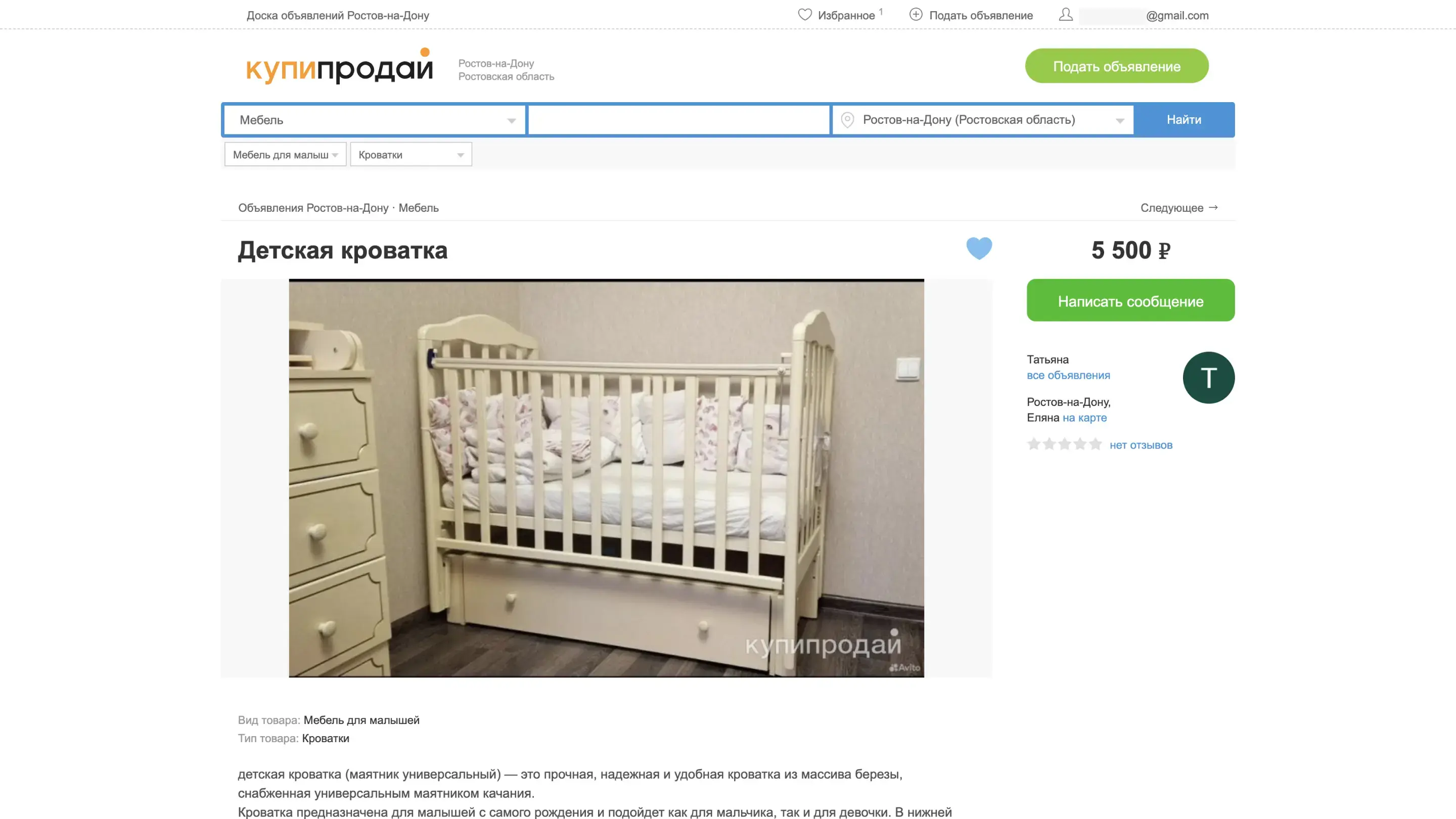The image size is (1456, 819).
Task: Open the baby crib photo
Action: 607,478
